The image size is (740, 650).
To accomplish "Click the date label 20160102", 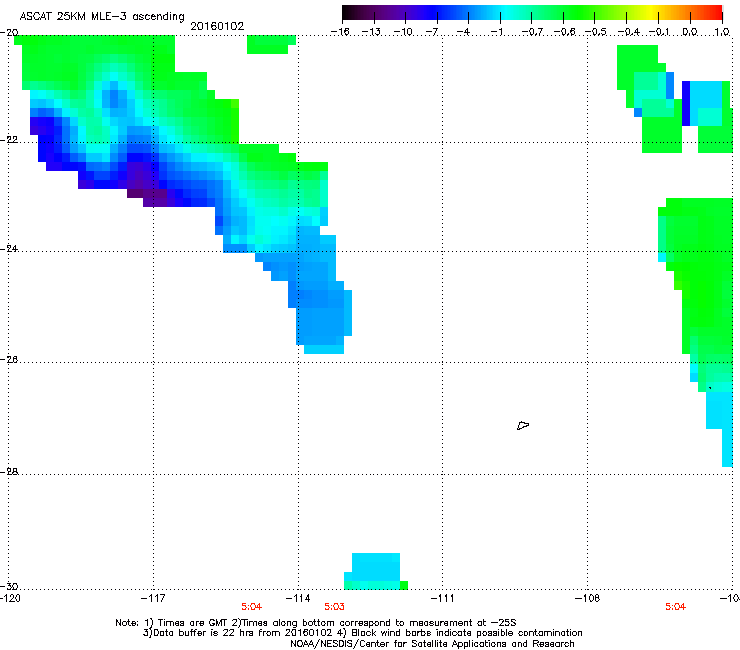I will (x=217, y=26).
